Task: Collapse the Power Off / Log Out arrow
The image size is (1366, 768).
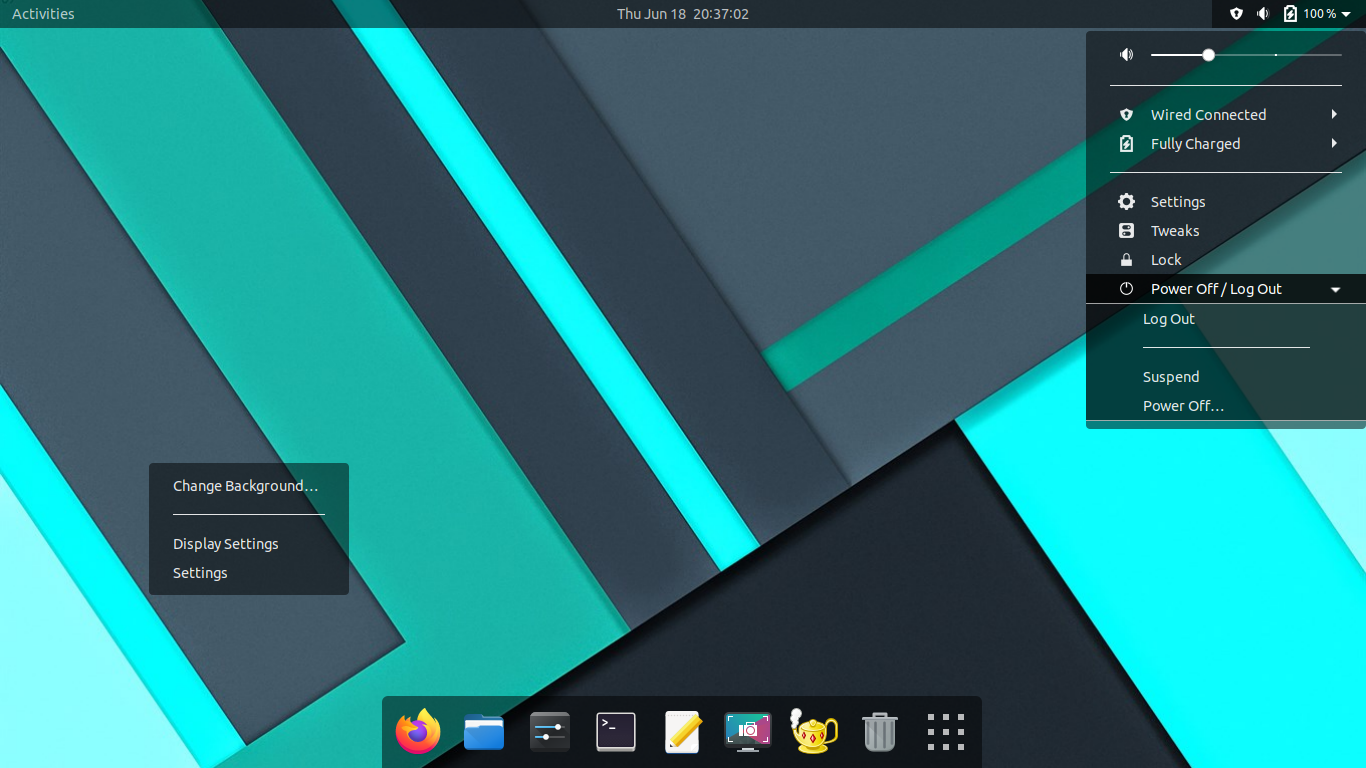Action: [x=1336, y=290]
